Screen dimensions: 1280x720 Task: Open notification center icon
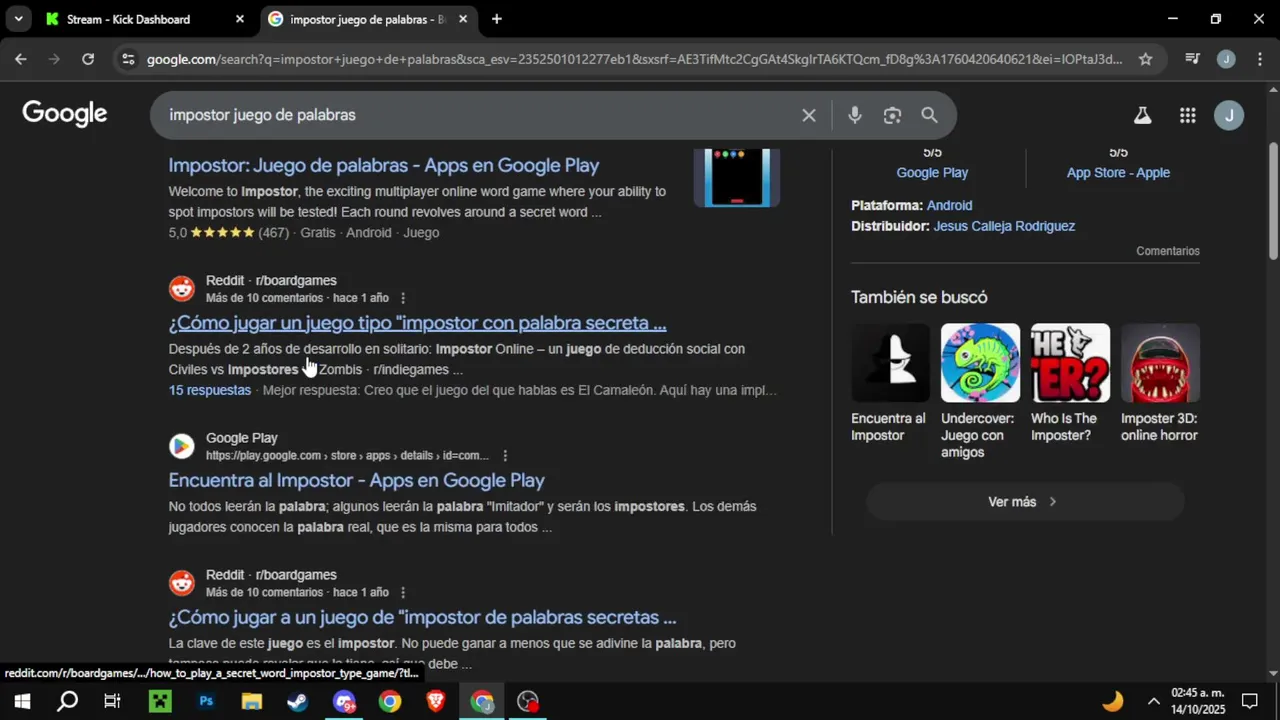pos(1249,701)
